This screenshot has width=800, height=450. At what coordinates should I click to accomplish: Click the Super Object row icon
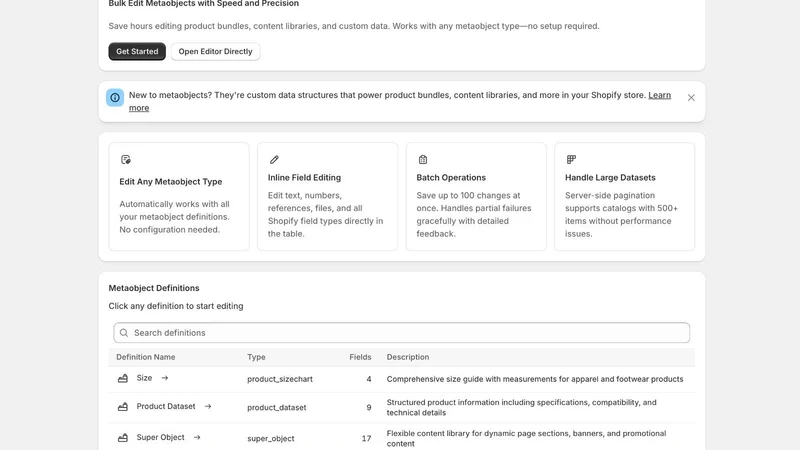coord(123,438)
